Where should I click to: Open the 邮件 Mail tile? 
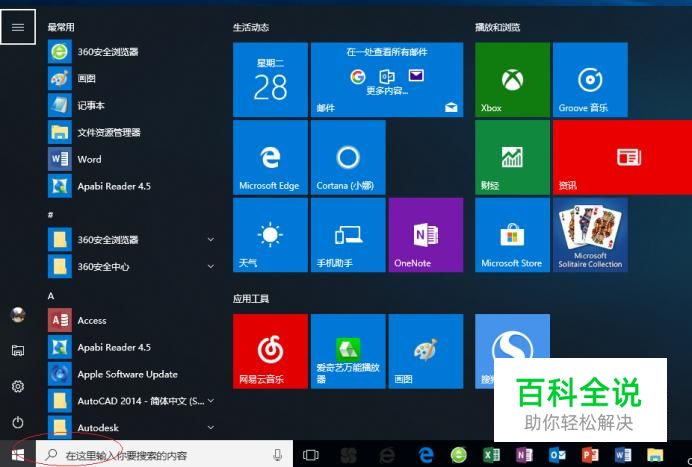click(387, 80)
